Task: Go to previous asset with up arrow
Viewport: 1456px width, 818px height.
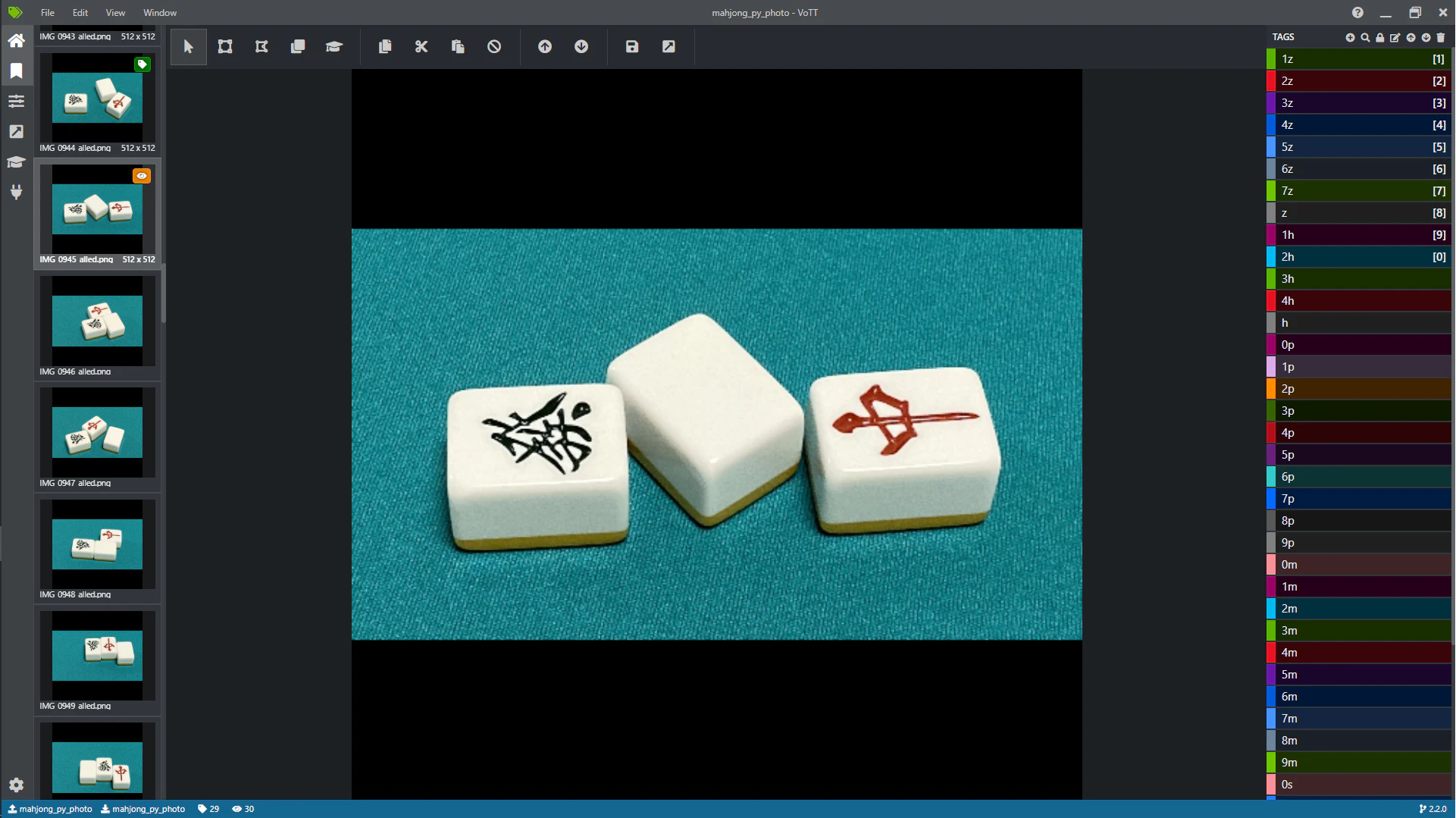Action: coord(545,47)
